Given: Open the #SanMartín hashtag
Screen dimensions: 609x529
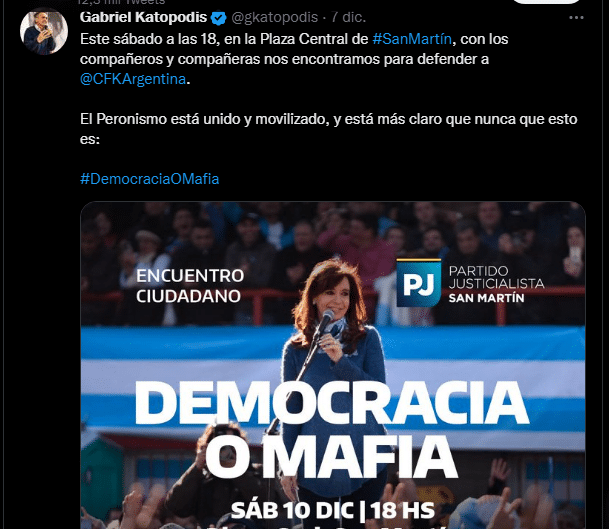Looking at the screenshot, I should pos(412,39).
